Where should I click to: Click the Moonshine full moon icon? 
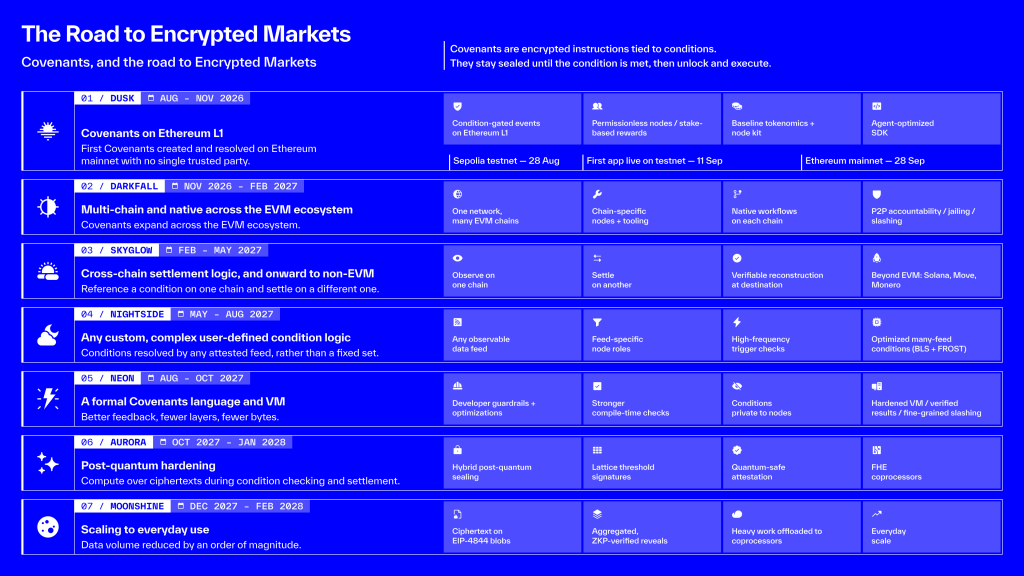(48, 527)
